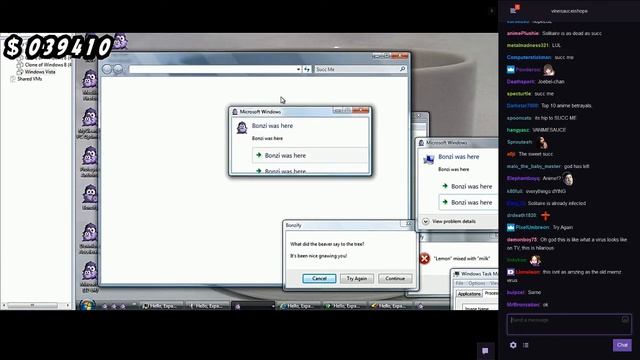Viewport: 640px width, 360px height.
Task: Click the emote after 'Anime!?' in chat
Action: (568, 178)
